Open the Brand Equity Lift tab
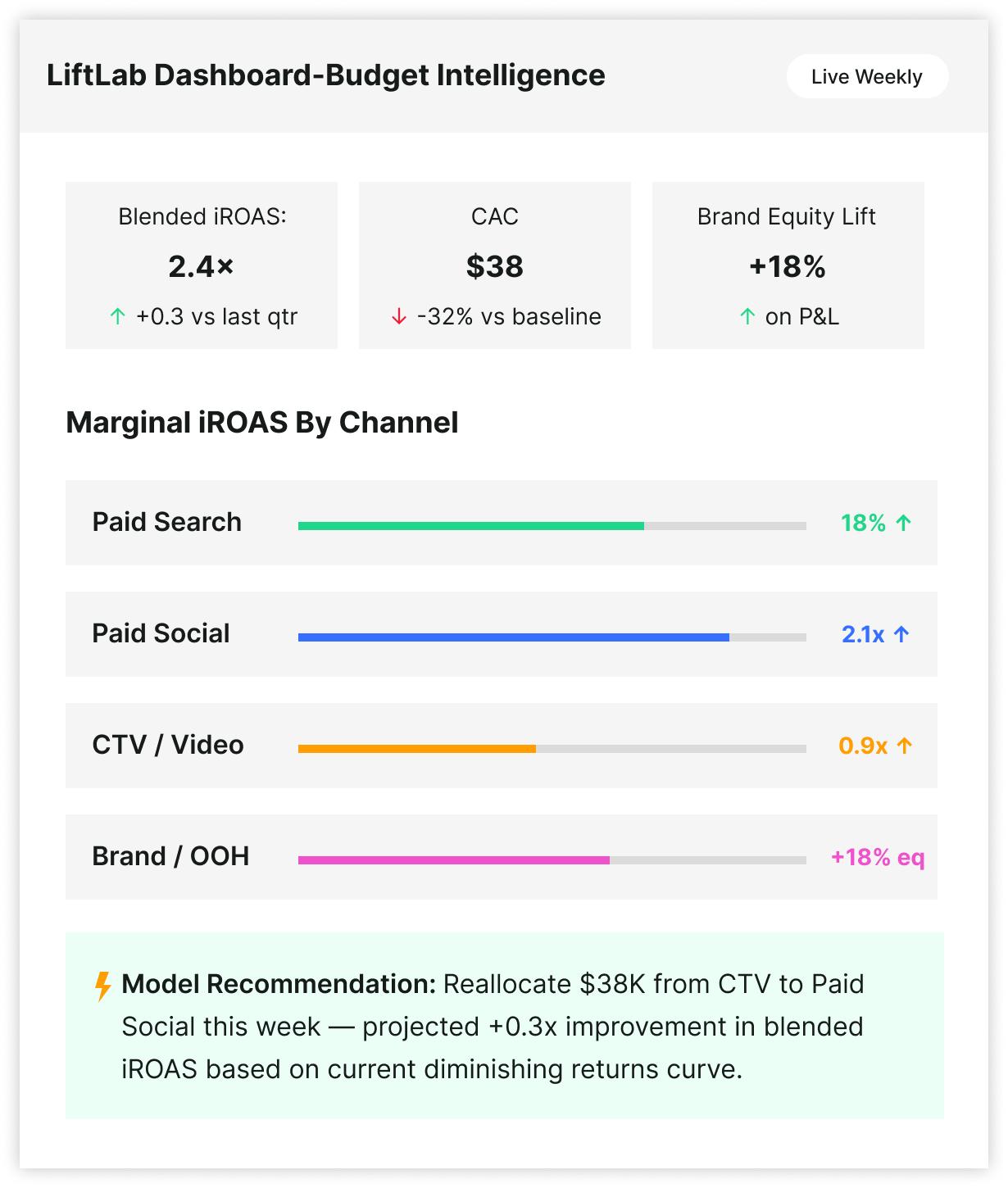 coord(787,265)
